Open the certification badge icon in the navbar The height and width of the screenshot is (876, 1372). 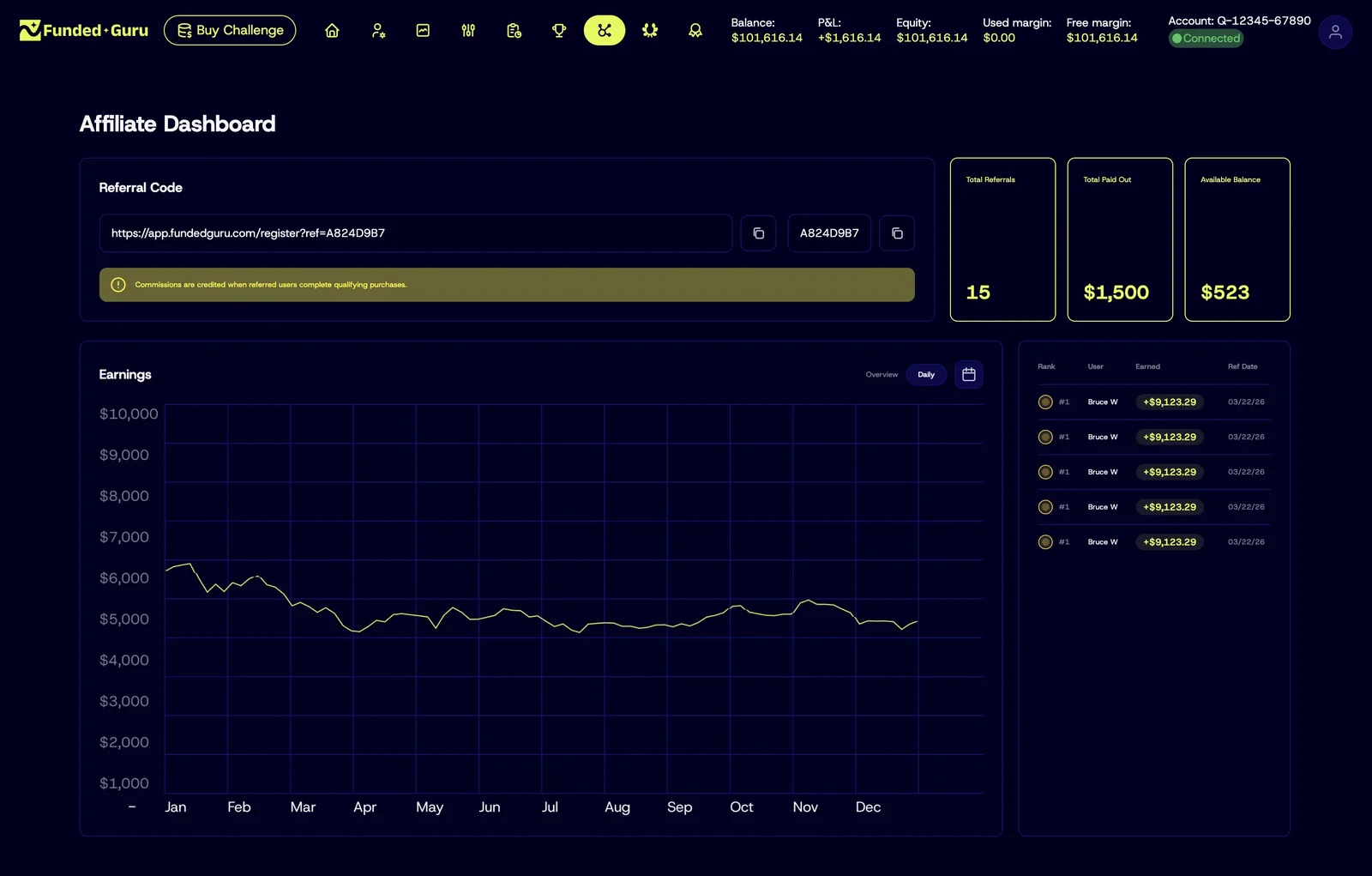(x=650, y=30)
